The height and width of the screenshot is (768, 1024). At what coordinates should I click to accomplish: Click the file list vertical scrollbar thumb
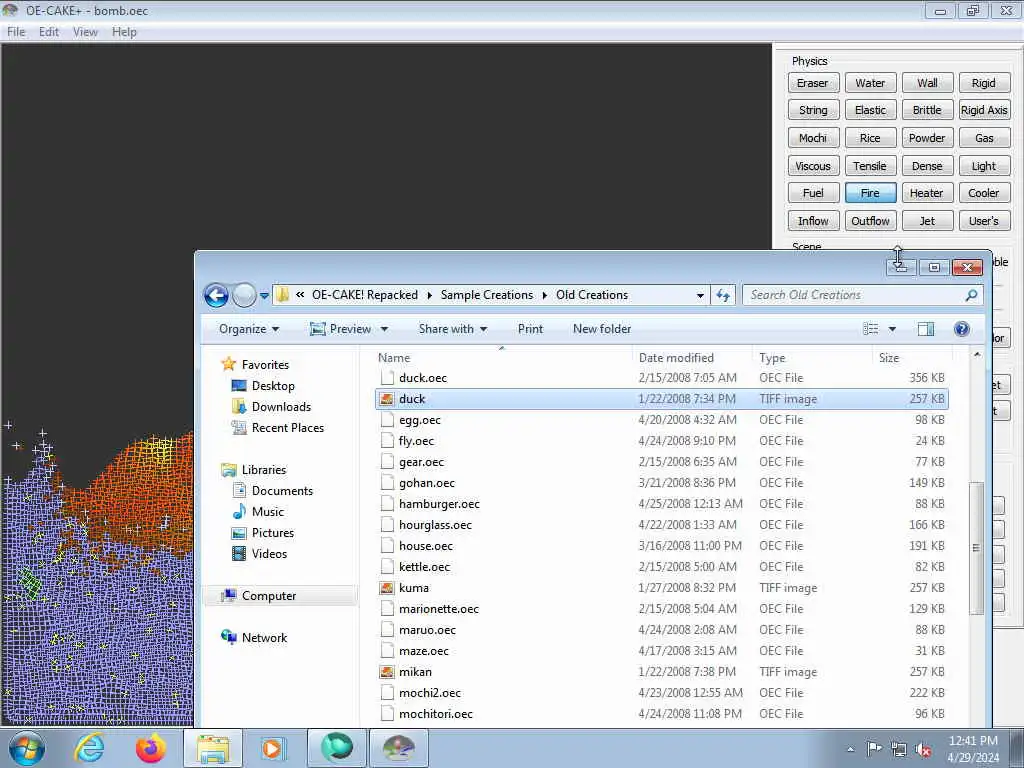(x=976, y=548)
